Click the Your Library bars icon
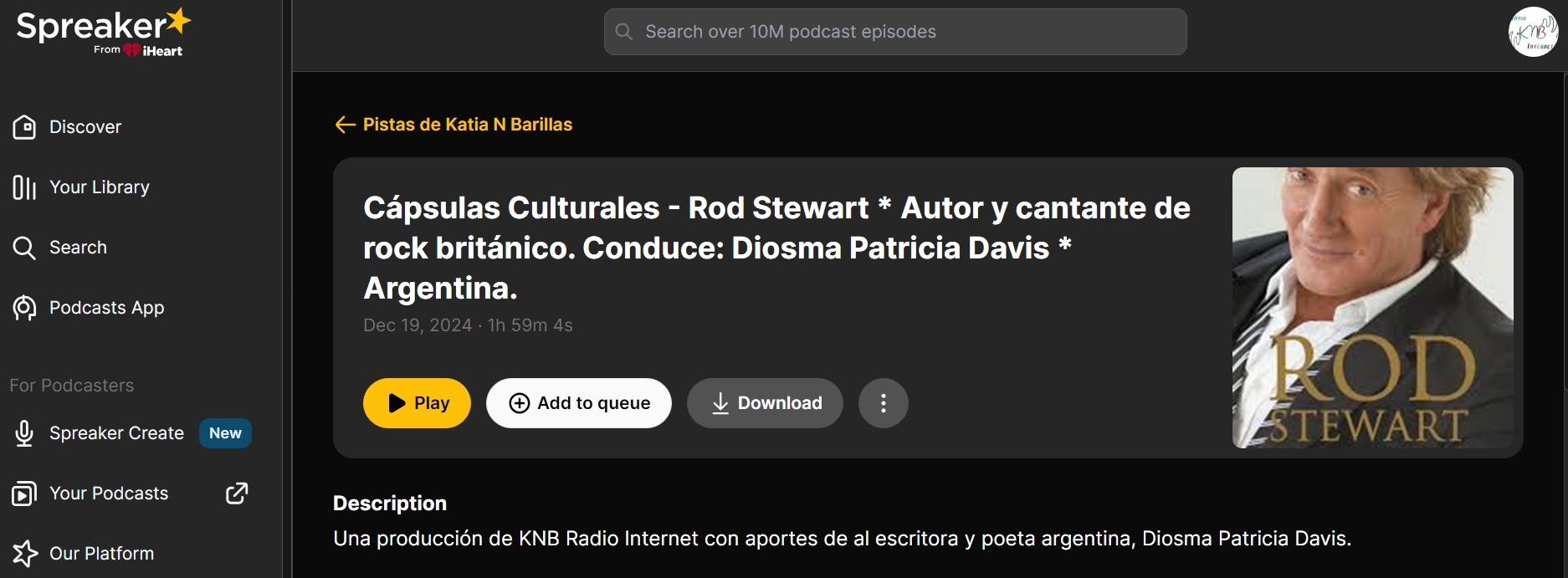This screenshot has height=578, width=1568. (x=24, y=187)
